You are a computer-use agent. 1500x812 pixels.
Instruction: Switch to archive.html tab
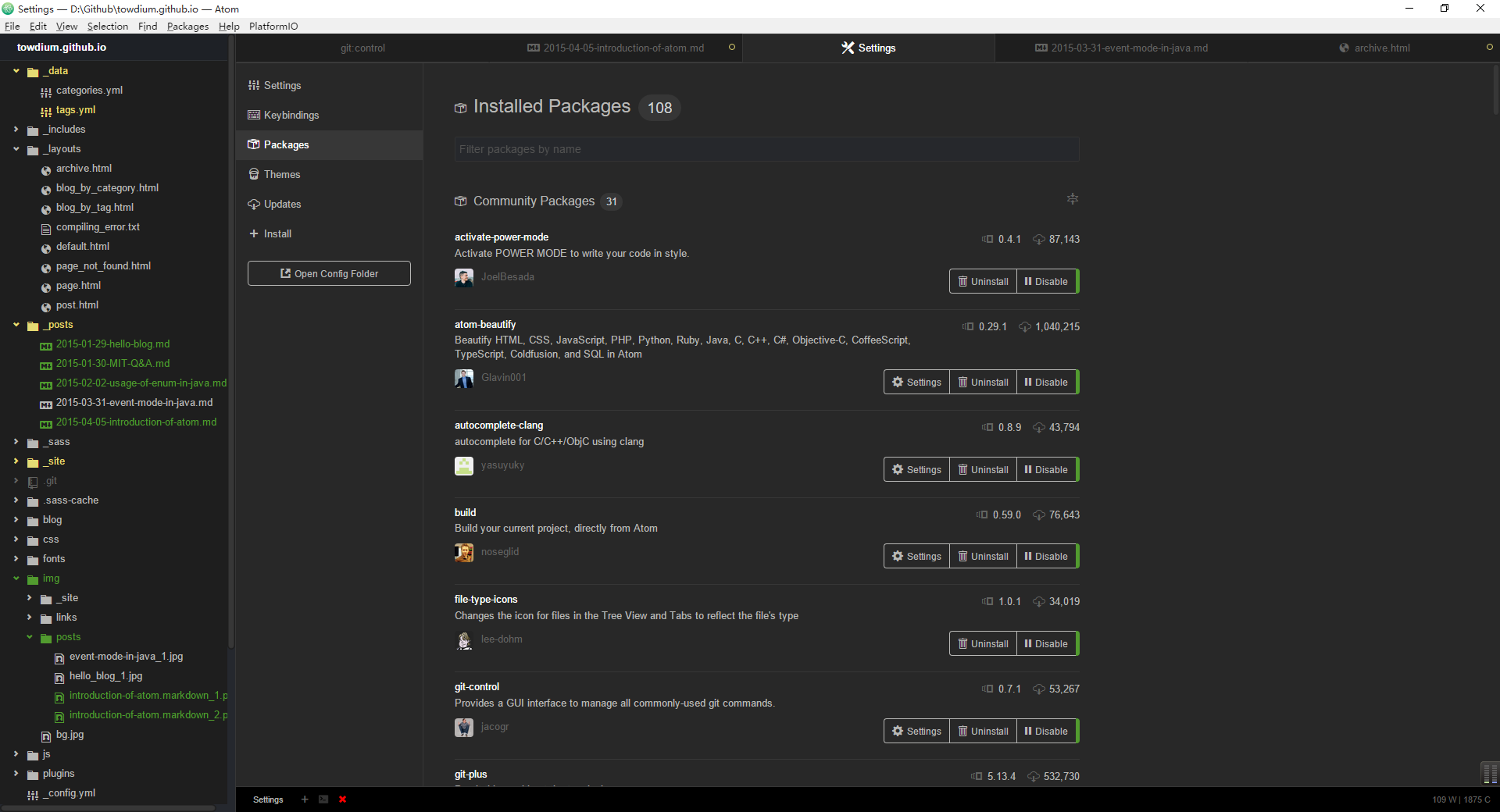[x=1374, y=48]
